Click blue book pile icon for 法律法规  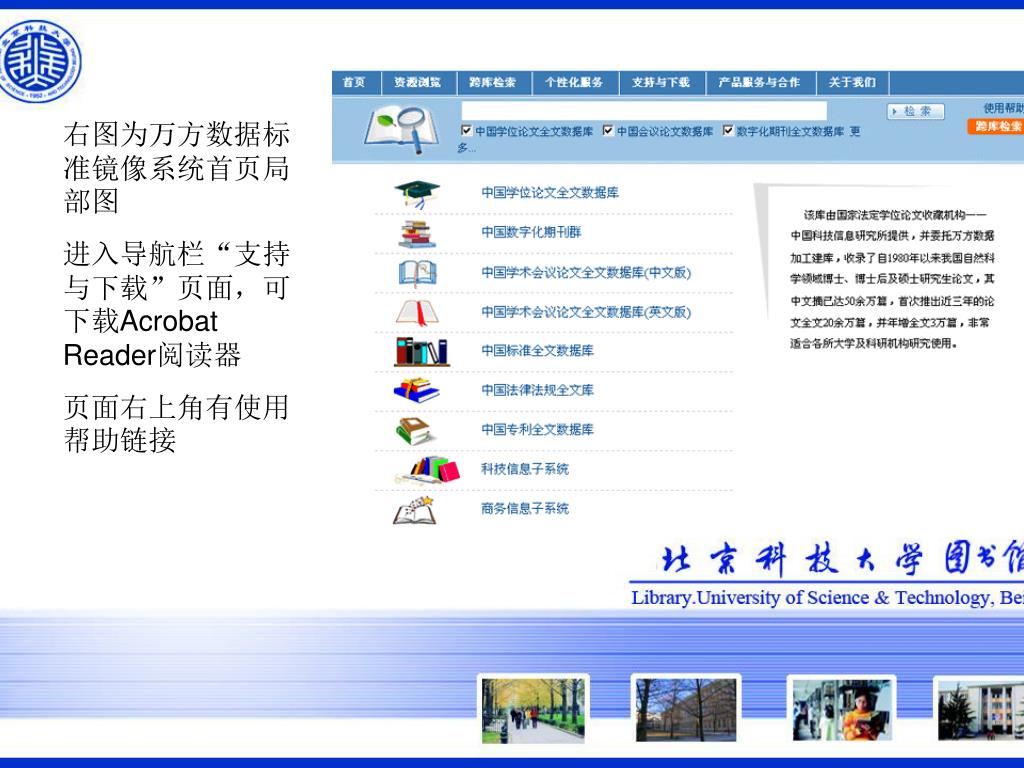point(417,390)
